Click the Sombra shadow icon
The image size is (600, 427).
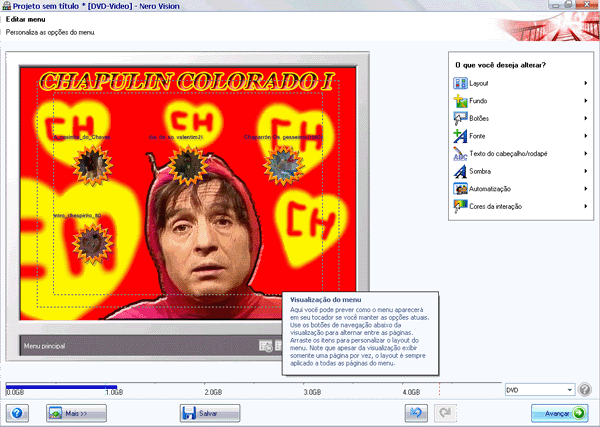pos(460,171)
